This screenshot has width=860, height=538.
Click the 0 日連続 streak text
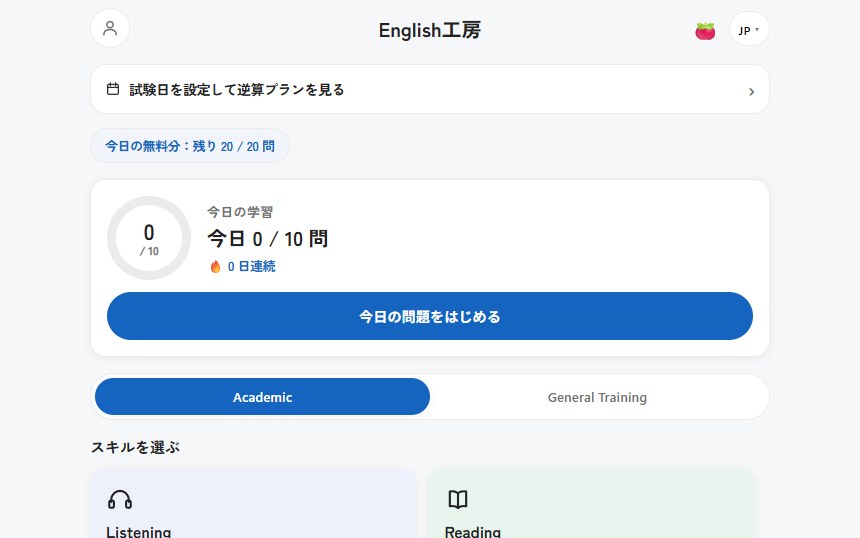pyautogui.click(x=251, y=267)
